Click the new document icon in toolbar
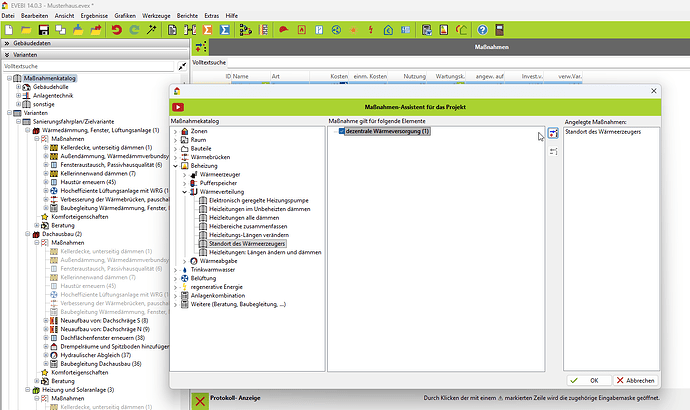The image size is (690, 410). click(x=9, y=30)
